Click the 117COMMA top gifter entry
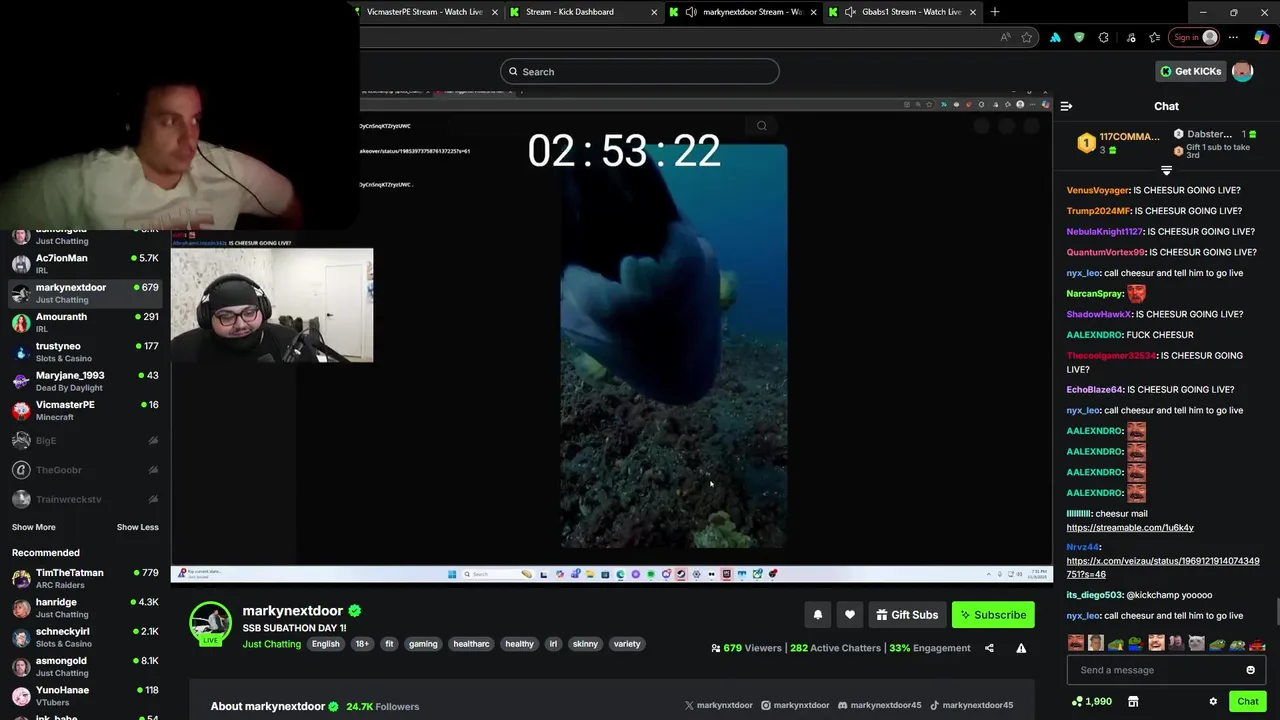The width and height of the screenshot is (1280, 720). point(1118,143)
